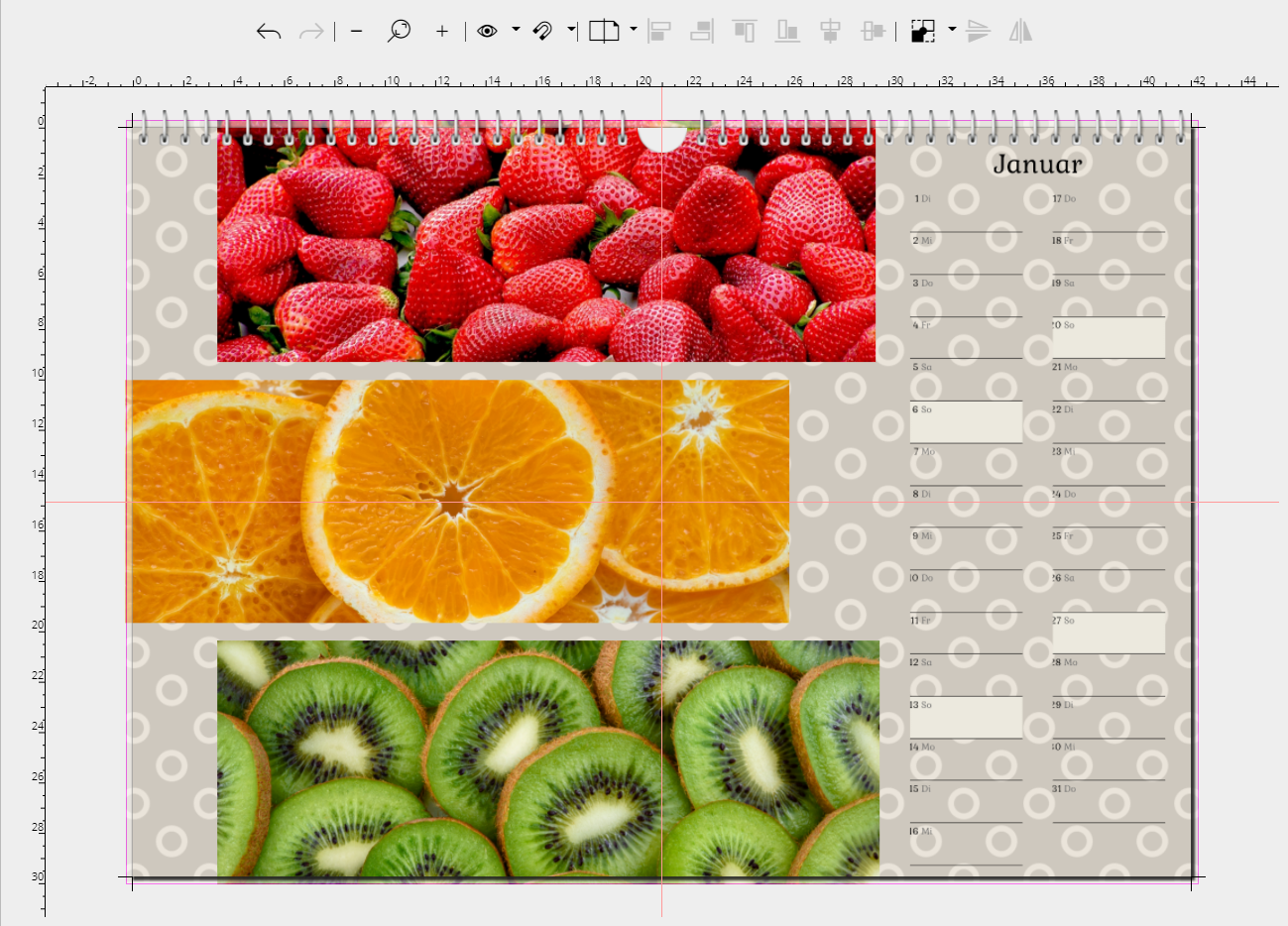The image size is (1288, 926).
Task: Open the page layout dropdown arrow
Action: click(634, 30)
